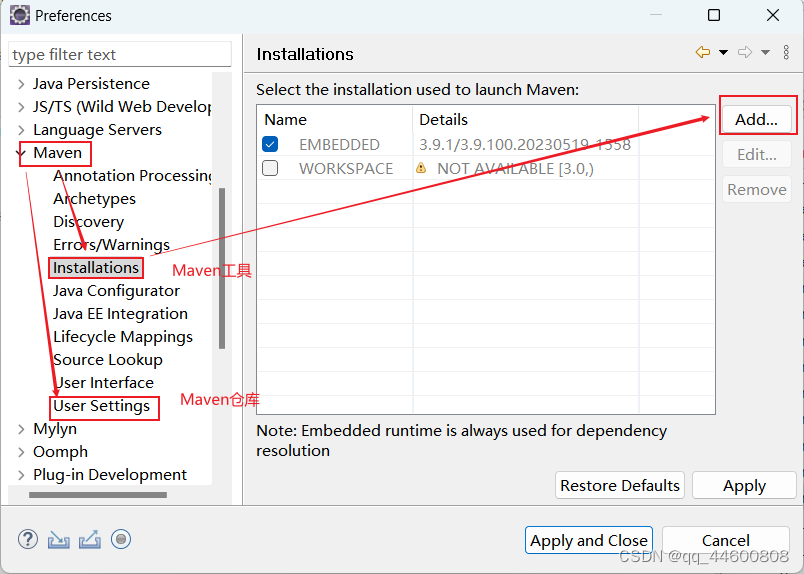Click Apply and Close button
This screenshot has height=574, width=804.
pyautogui.click(x=589, y=540)
